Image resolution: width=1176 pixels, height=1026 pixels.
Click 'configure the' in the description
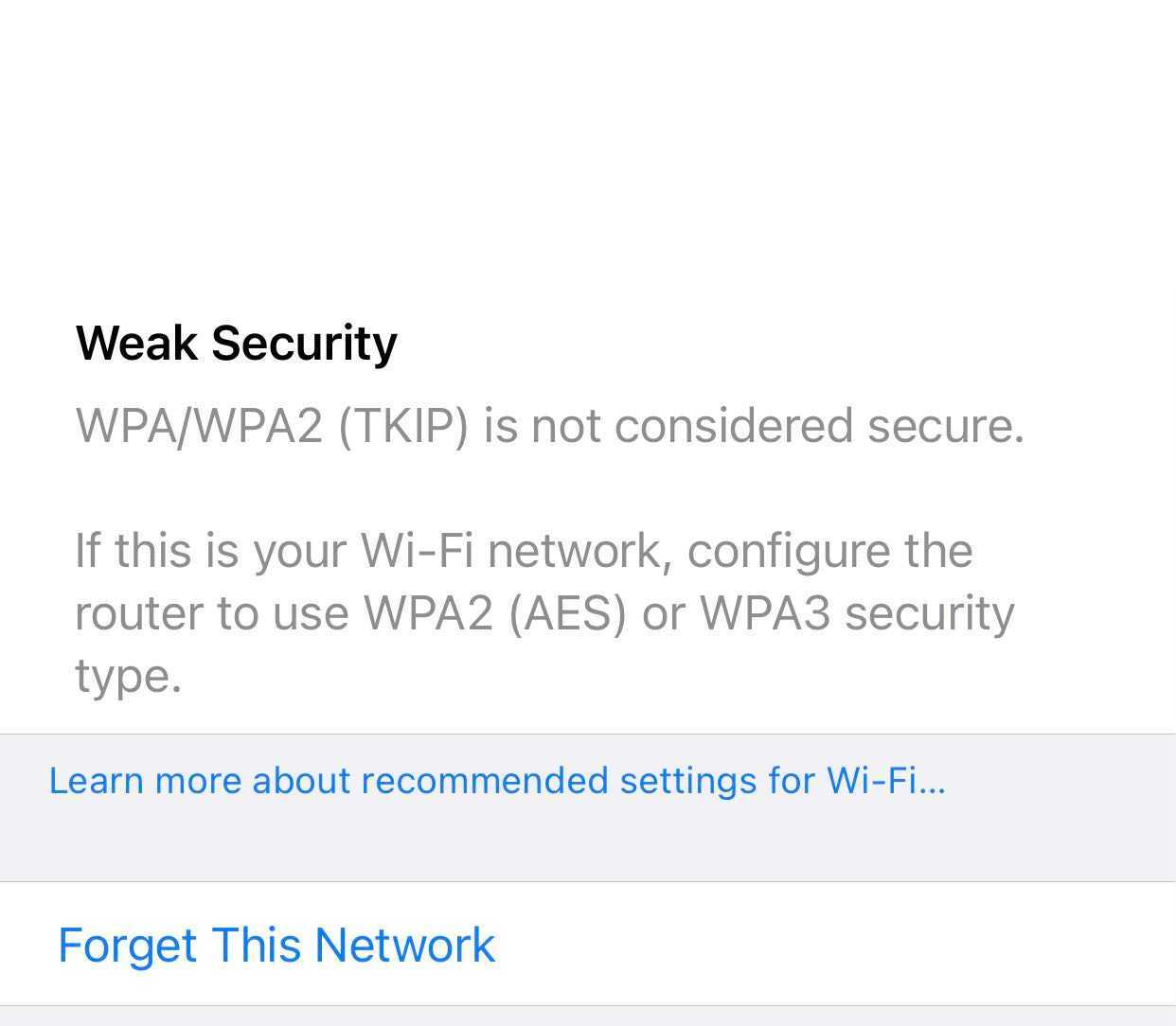pos(829,551)
